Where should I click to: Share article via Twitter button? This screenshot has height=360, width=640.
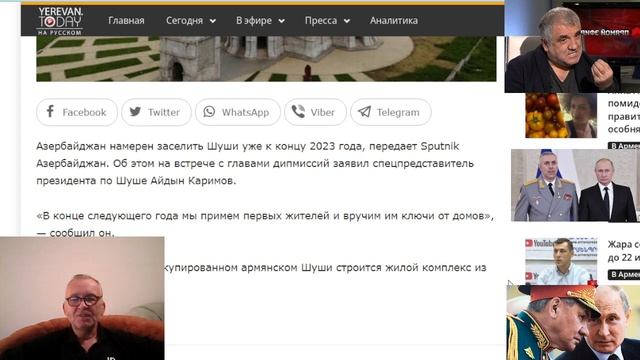156,112
